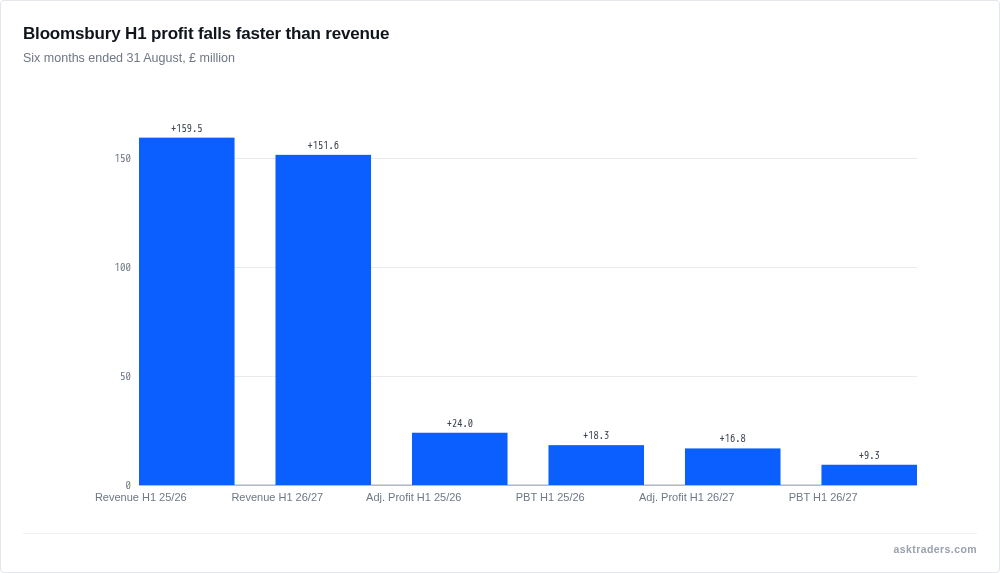1000x573 pixels.
Task: Click the 150 y-axis tick label
Action: click(x=123, y=158)
